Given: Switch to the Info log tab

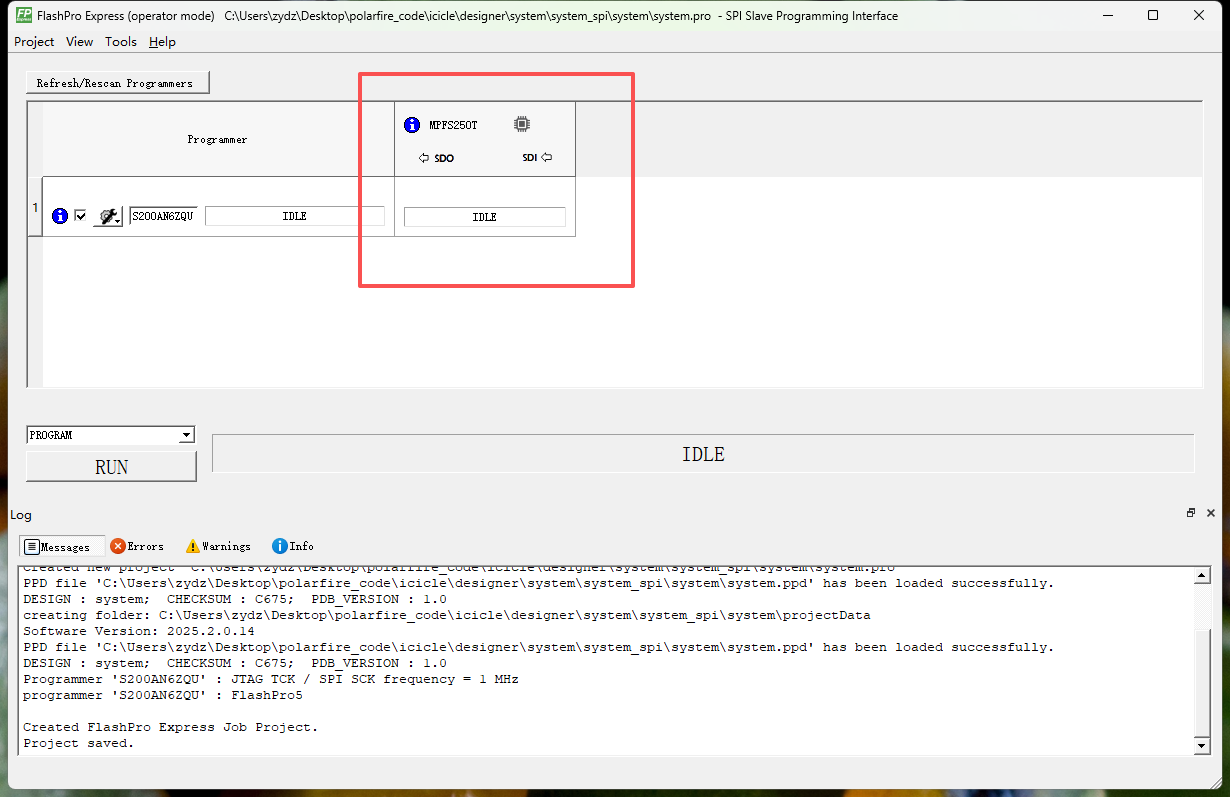Looking at the screenshot, I should 293,546.
